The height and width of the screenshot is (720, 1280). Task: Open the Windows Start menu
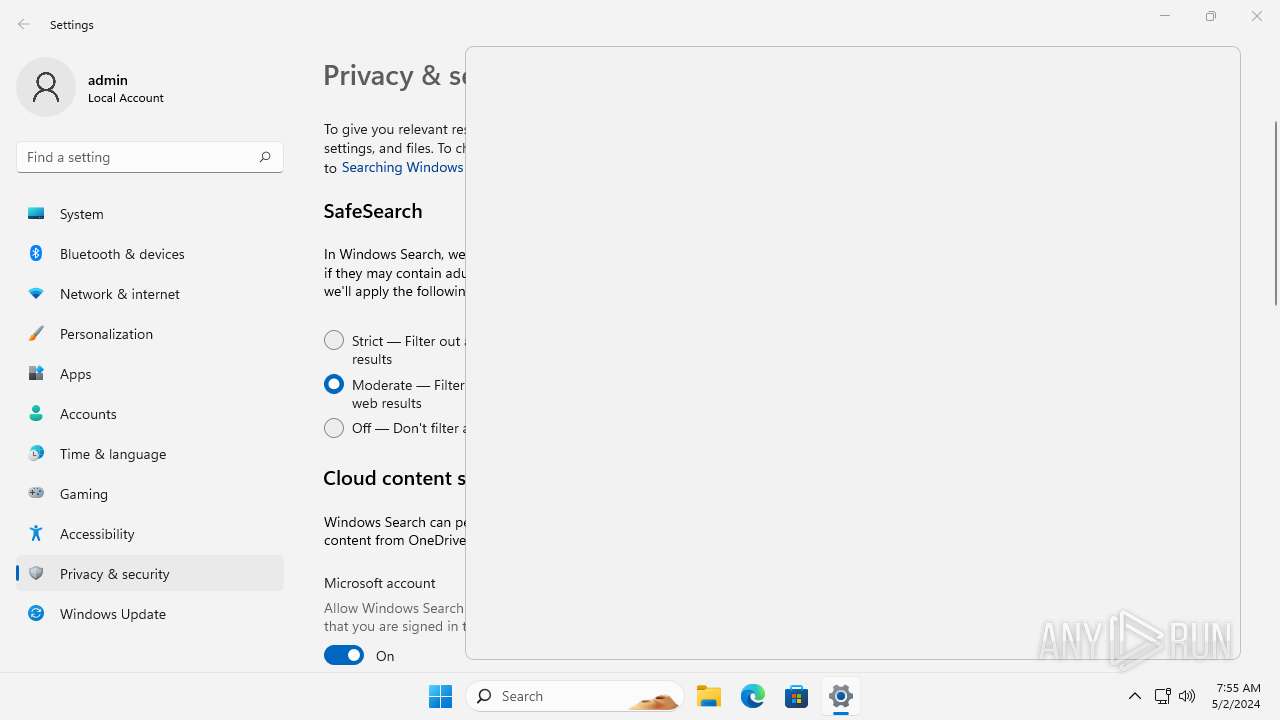pyautogui.click(x=440, y=696)
